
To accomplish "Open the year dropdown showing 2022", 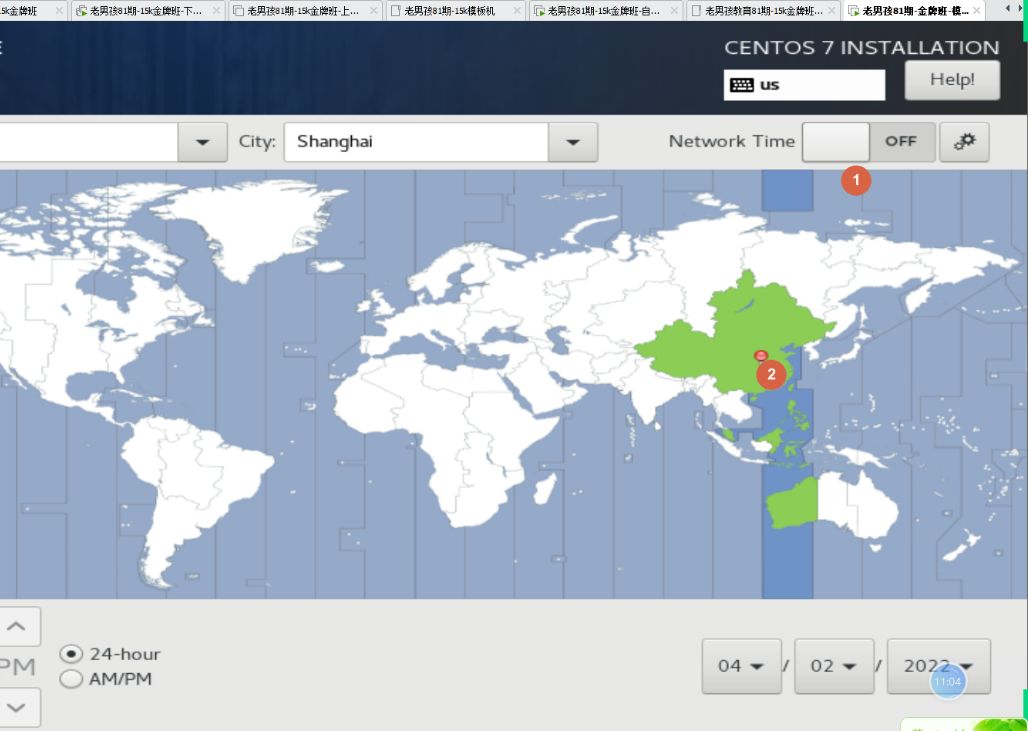I will click(938, 666).
